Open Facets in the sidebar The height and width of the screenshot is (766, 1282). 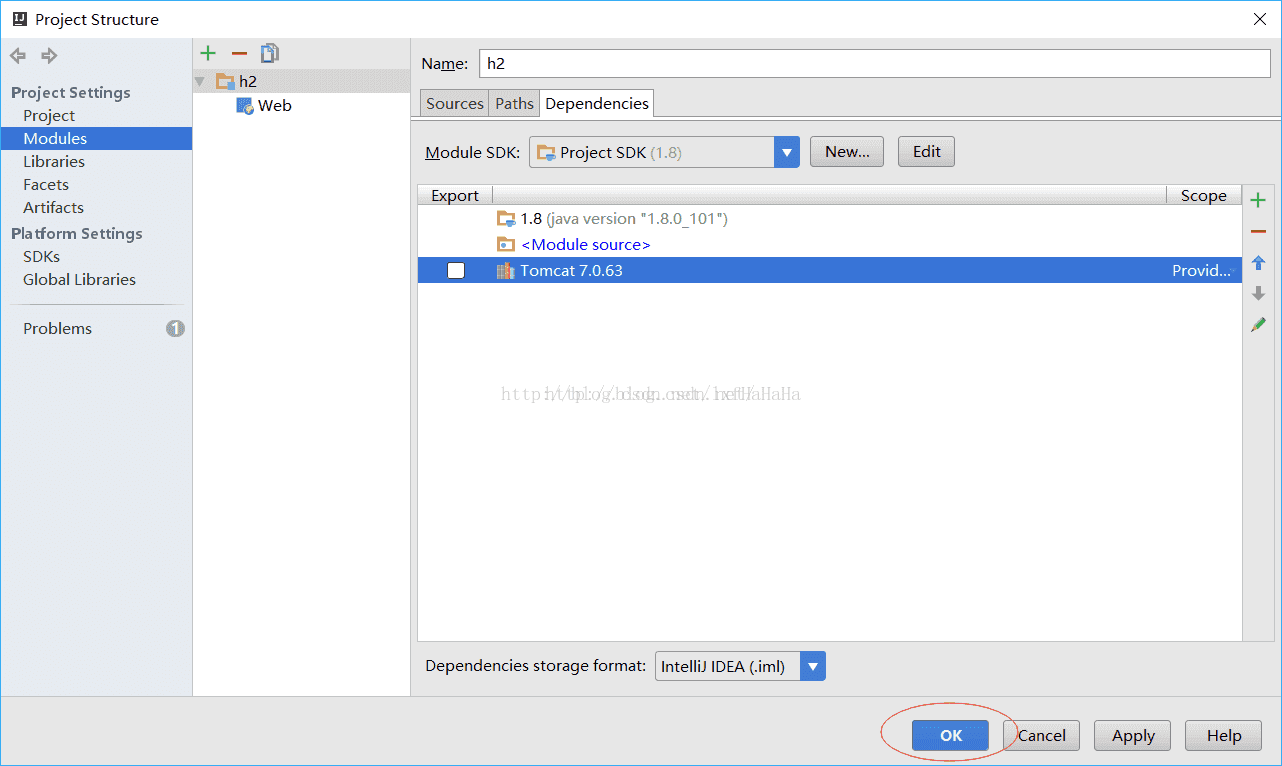point(46,184)
